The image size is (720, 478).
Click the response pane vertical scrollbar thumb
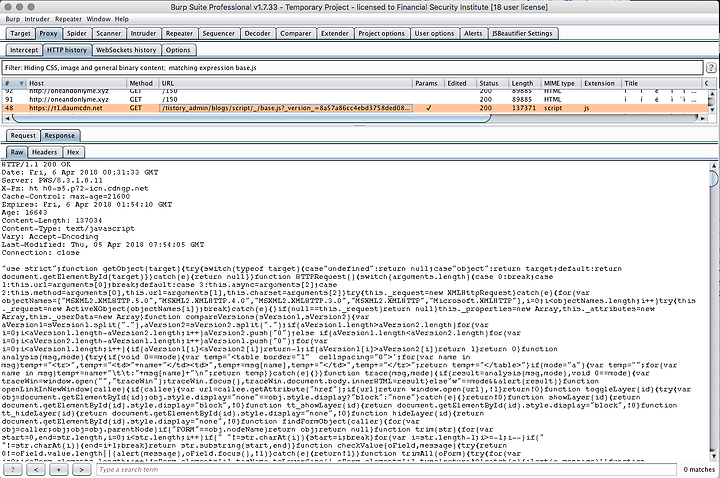[714, 178]
